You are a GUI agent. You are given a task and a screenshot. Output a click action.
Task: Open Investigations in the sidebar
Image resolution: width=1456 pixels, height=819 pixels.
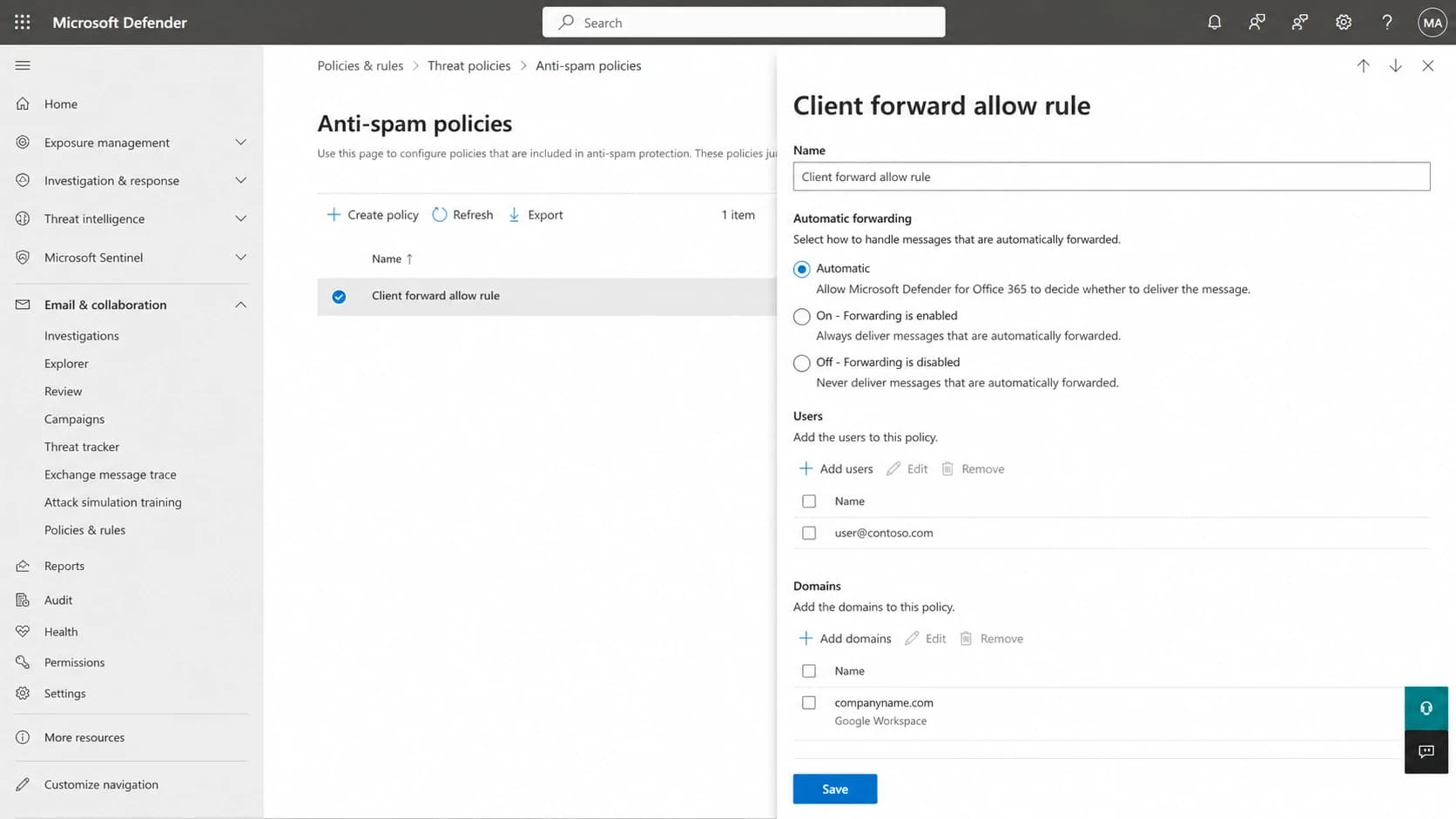pos(82,336)
